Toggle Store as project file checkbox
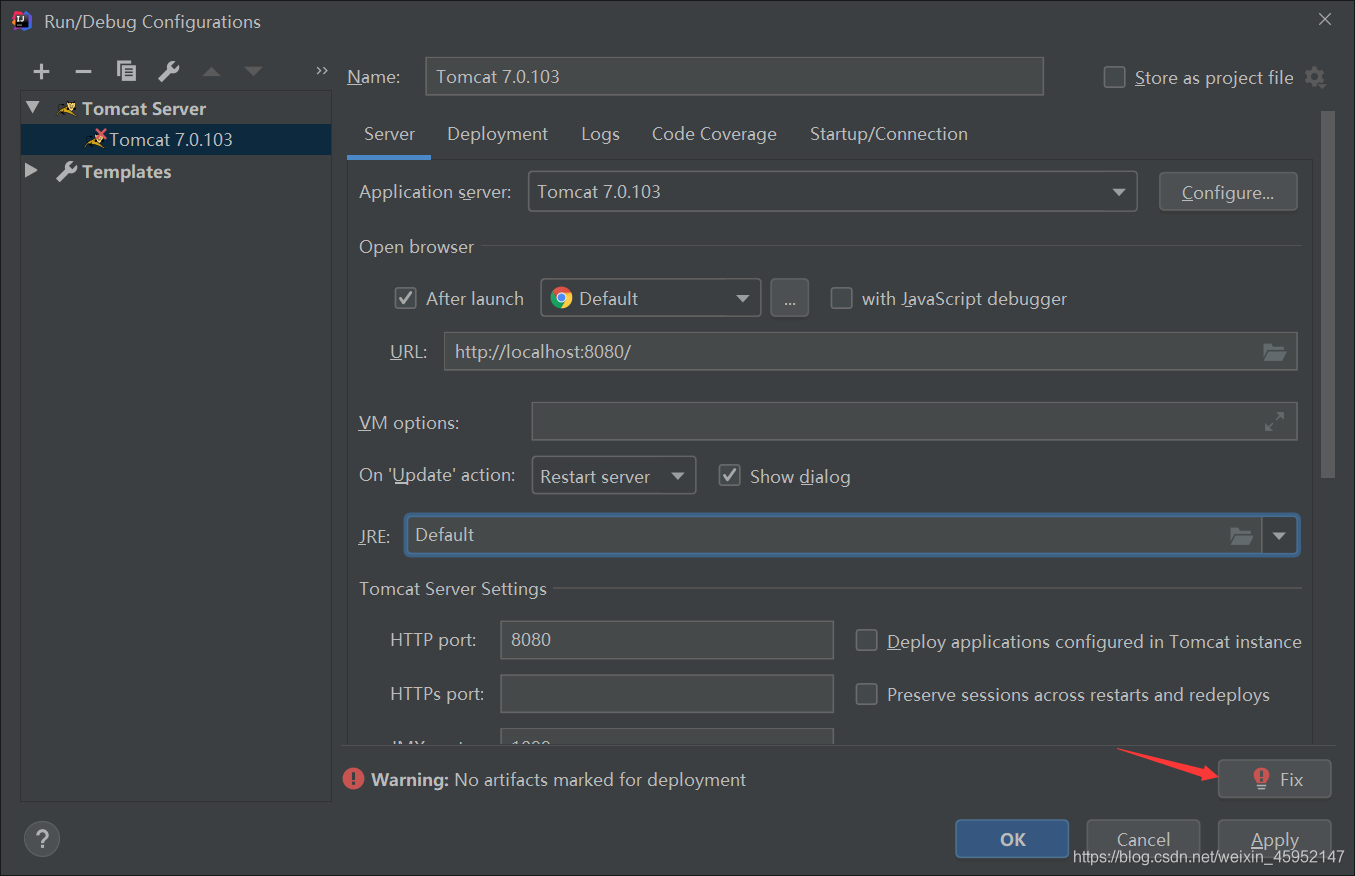 (1114, 77)
